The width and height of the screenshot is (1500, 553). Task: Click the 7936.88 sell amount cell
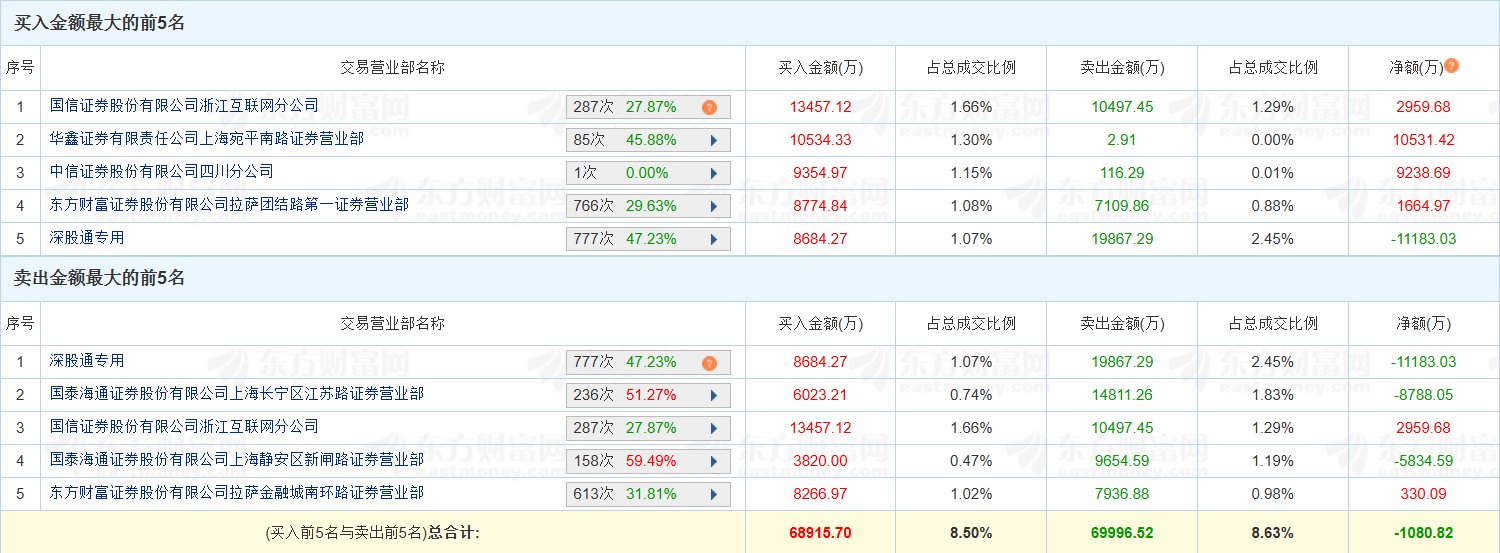click(x=1121, y=494)
